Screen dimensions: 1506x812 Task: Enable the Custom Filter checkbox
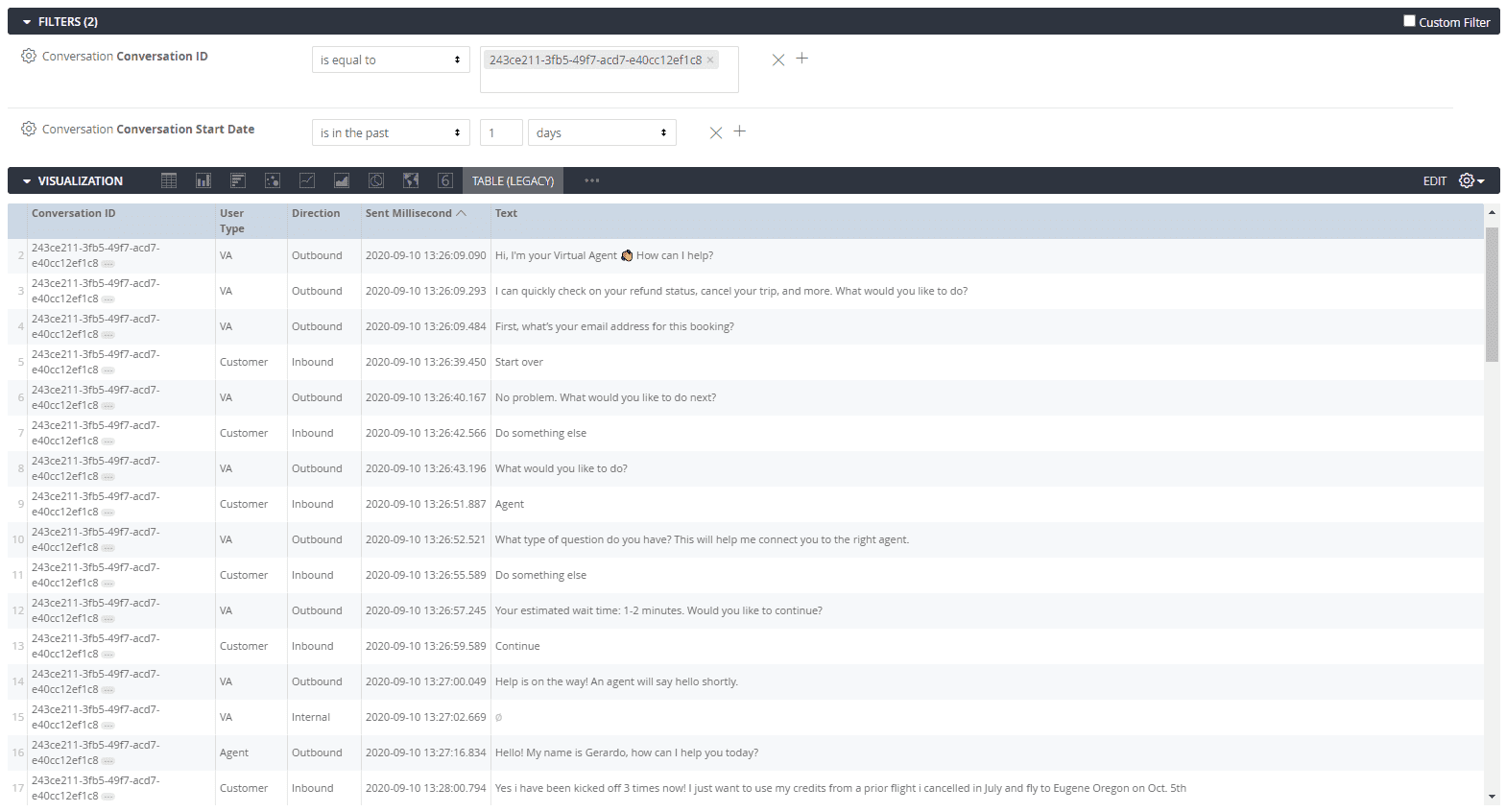(x=1409, y=21)
